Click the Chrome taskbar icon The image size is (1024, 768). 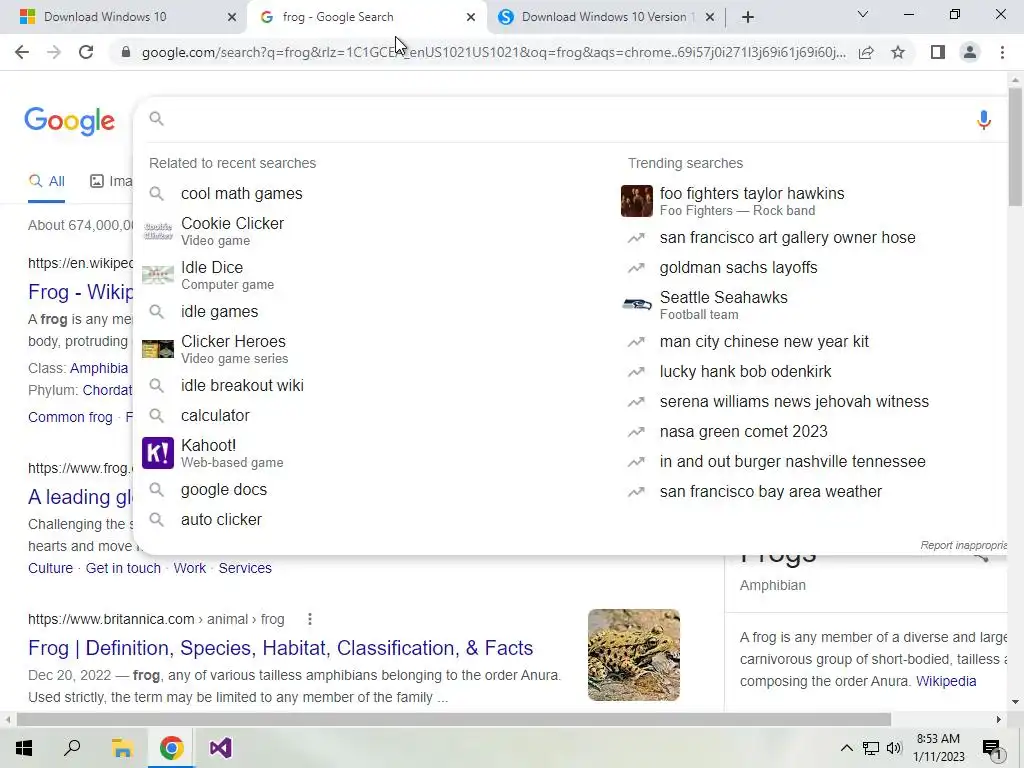click(171, 748)
